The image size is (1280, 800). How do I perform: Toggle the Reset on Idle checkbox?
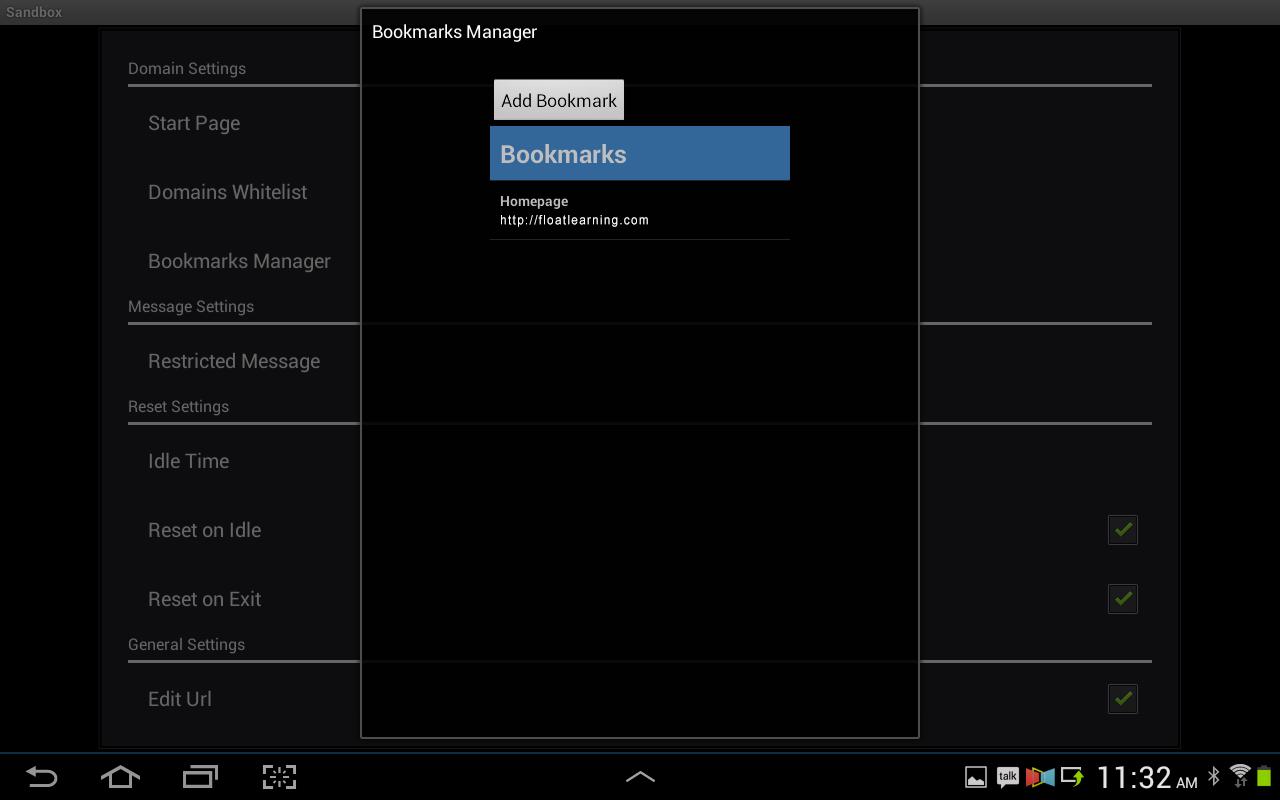click(x=1123, y=529)
